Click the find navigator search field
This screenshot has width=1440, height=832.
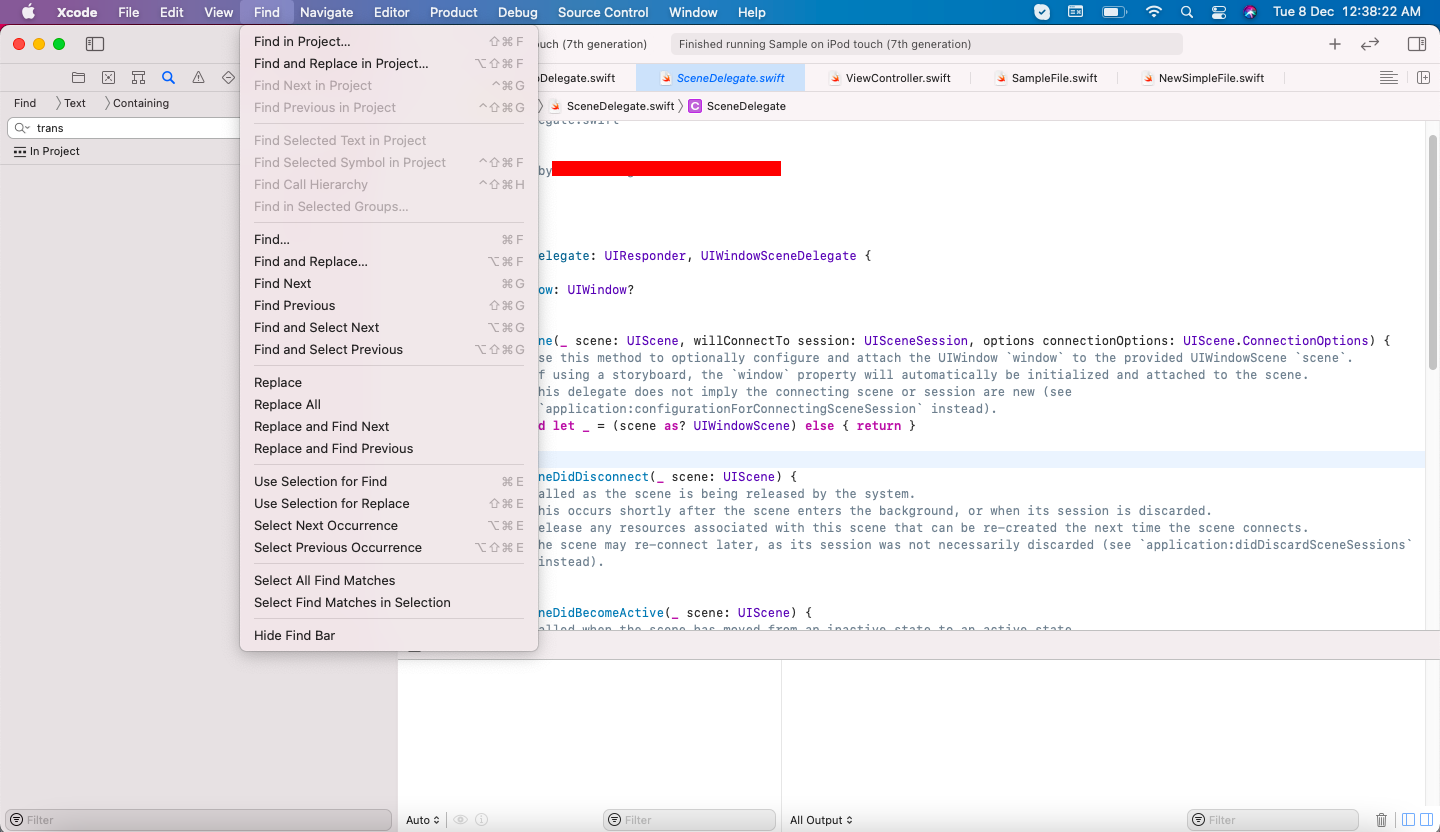[125, 128]
